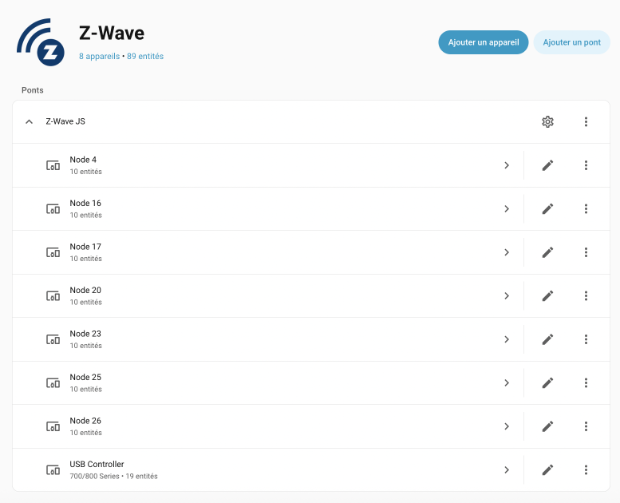Open Node 23 details via chevron
This screenshot has height=503, width=620.
(507, 339)
